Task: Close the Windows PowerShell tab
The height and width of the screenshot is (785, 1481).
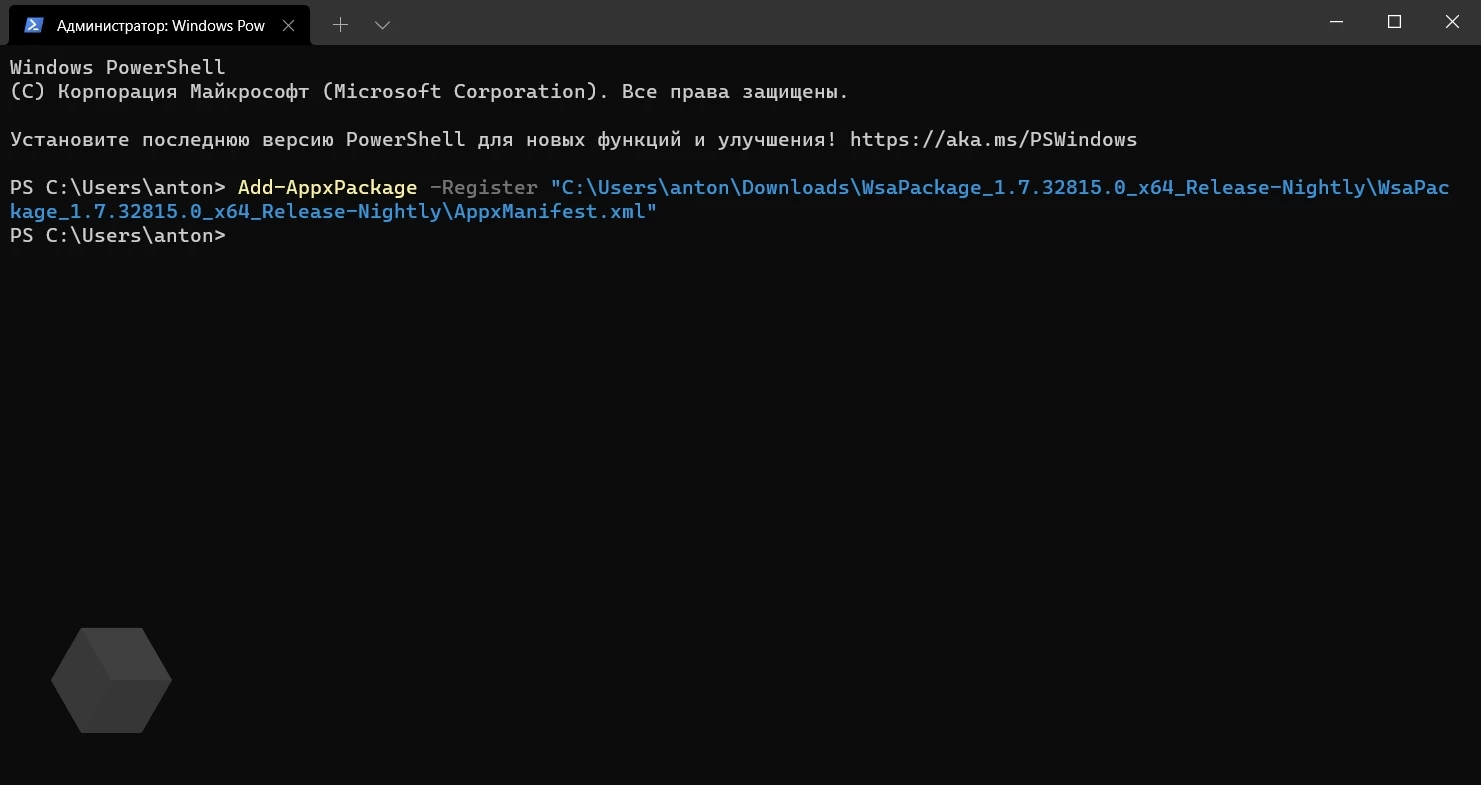Action: [289, 25]
